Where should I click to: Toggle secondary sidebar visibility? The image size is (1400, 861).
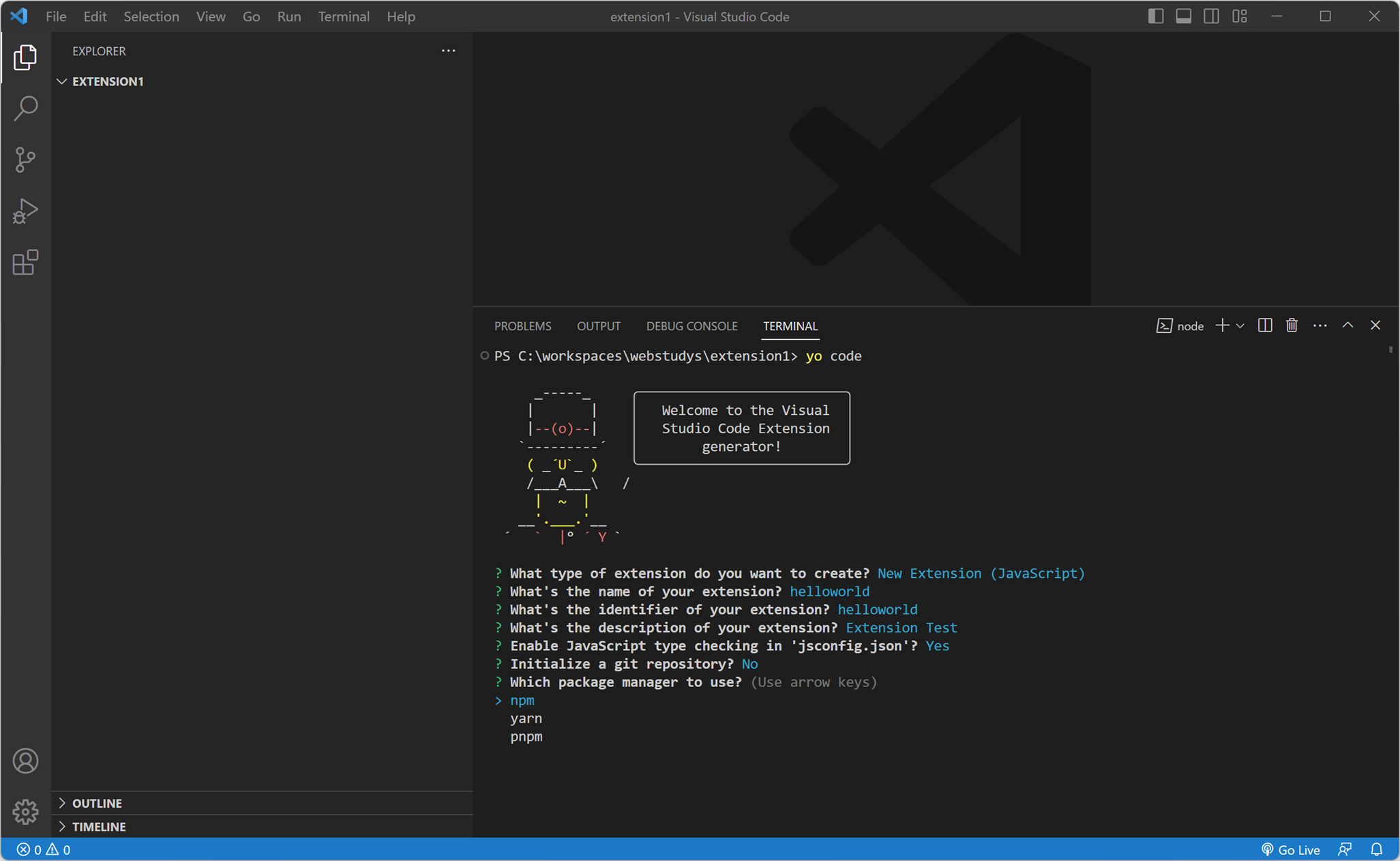point(1211,16)
